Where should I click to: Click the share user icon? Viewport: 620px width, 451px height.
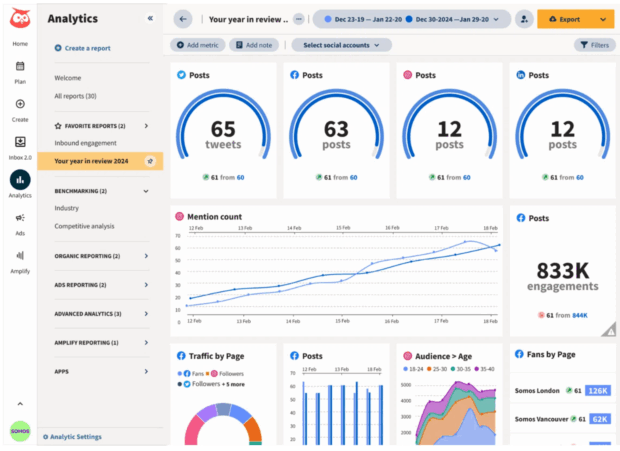524,19
